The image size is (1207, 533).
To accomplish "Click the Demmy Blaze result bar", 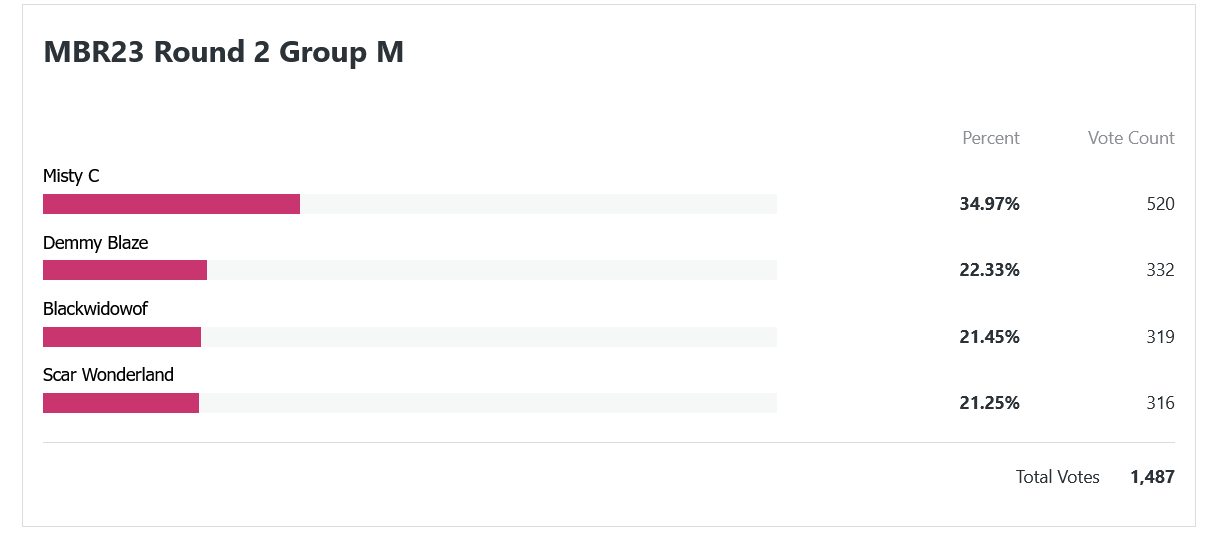I will point(410,270).
